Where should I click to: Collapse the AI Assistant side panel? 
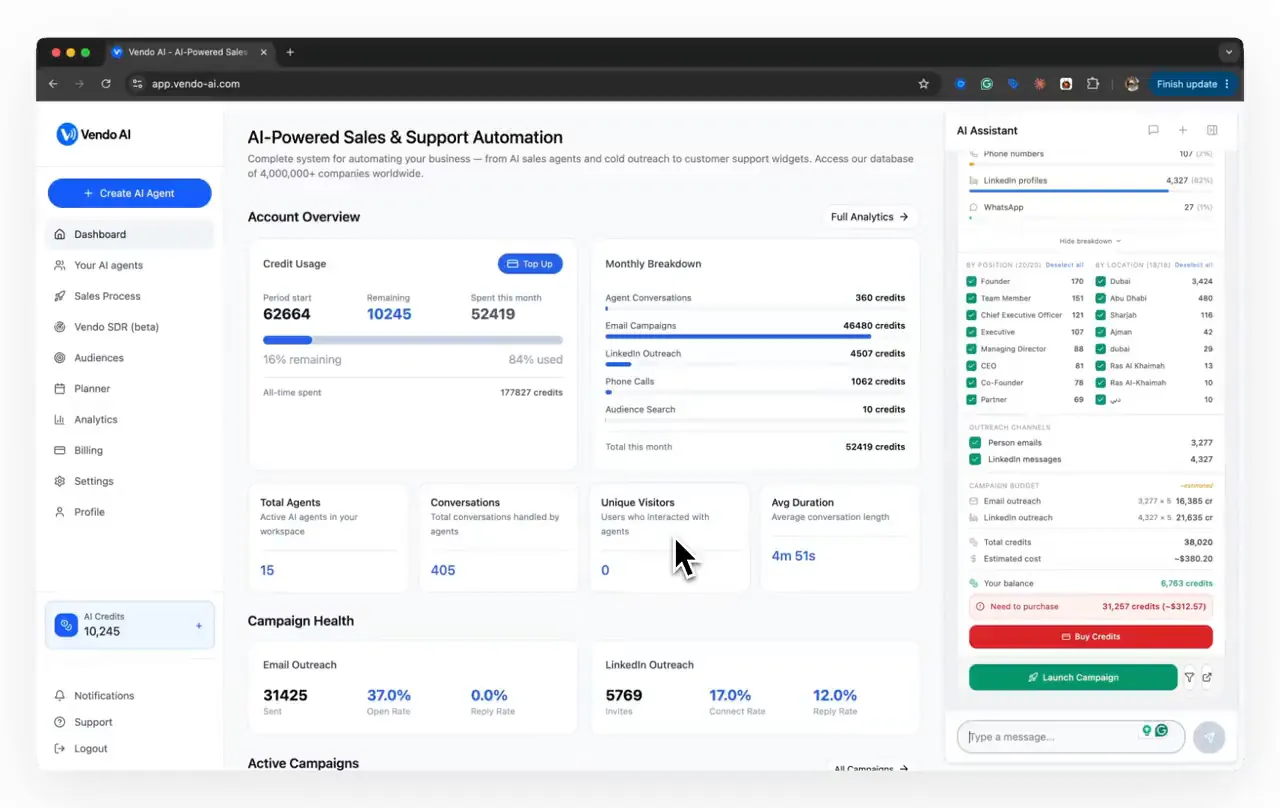[x=1212, y=130]
